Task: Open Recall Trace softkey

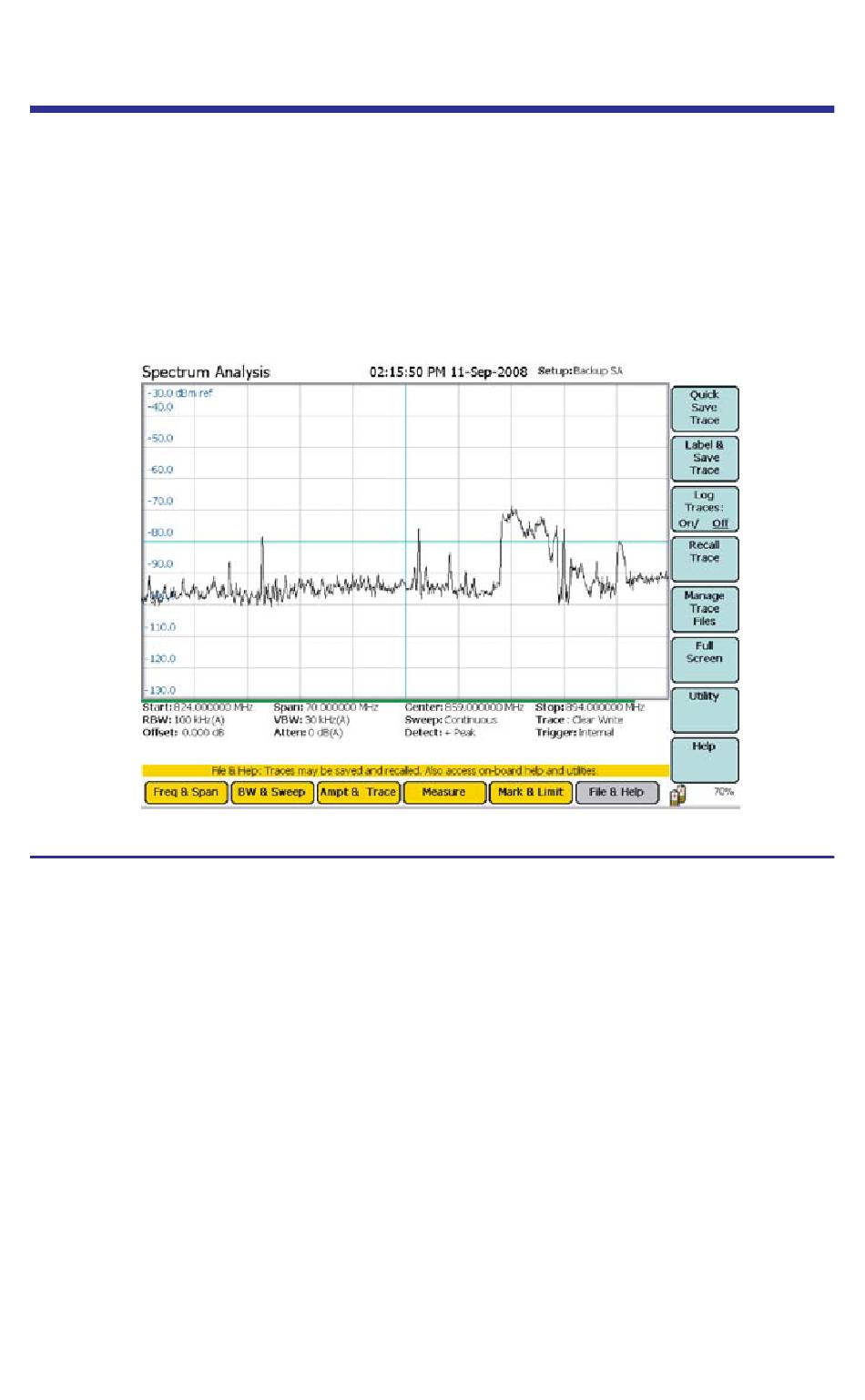Action: (705, 559)
